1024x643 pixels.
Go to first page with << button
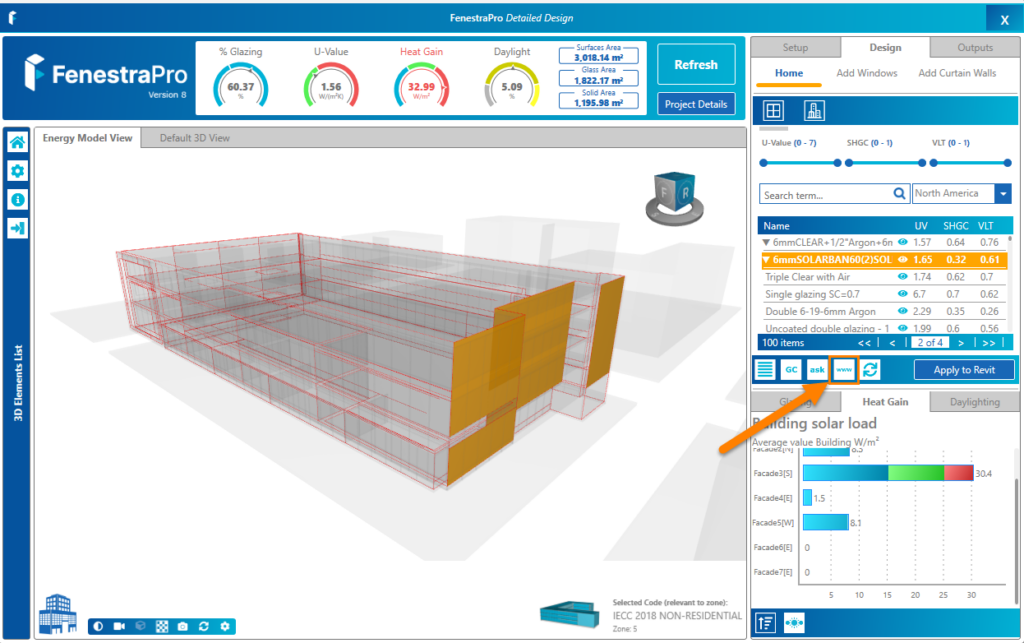pyautogui.click(x=864, y=343)
